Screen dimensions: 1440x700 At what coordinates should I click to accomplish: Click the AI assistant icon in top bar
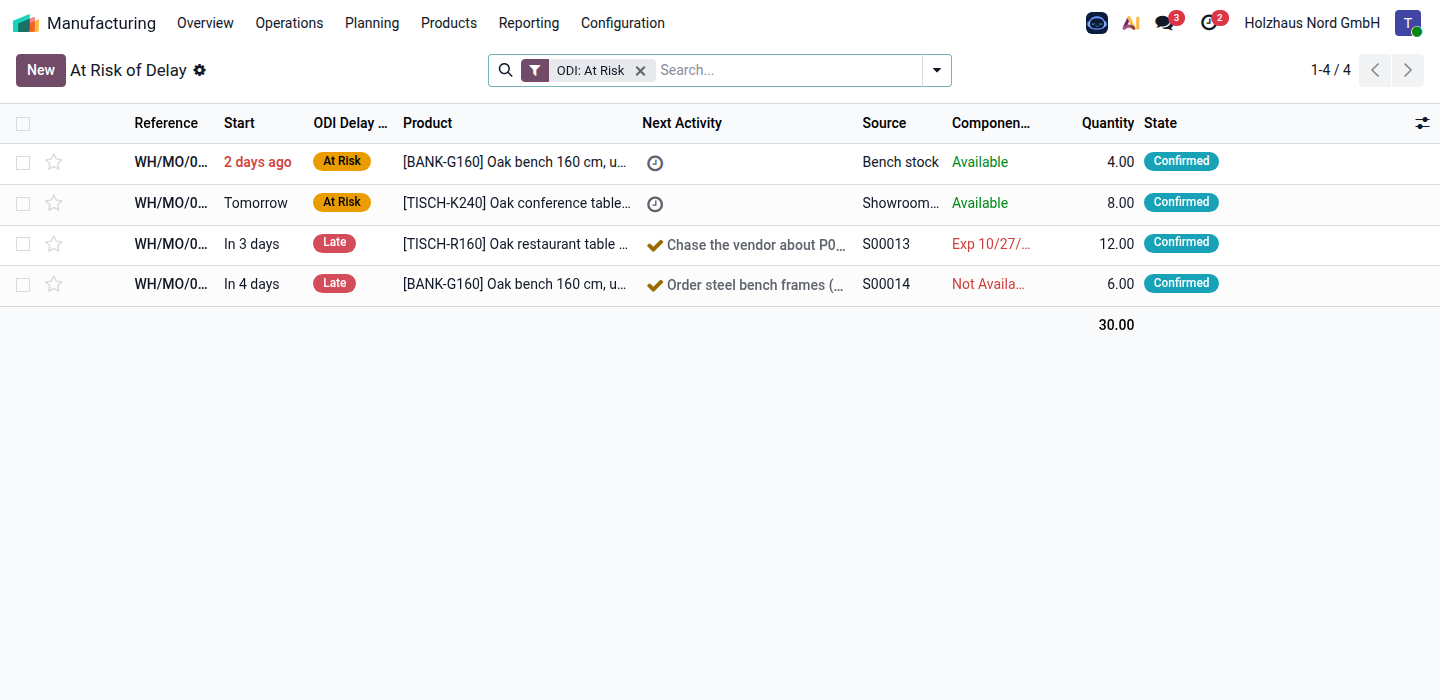point(1131,23)
